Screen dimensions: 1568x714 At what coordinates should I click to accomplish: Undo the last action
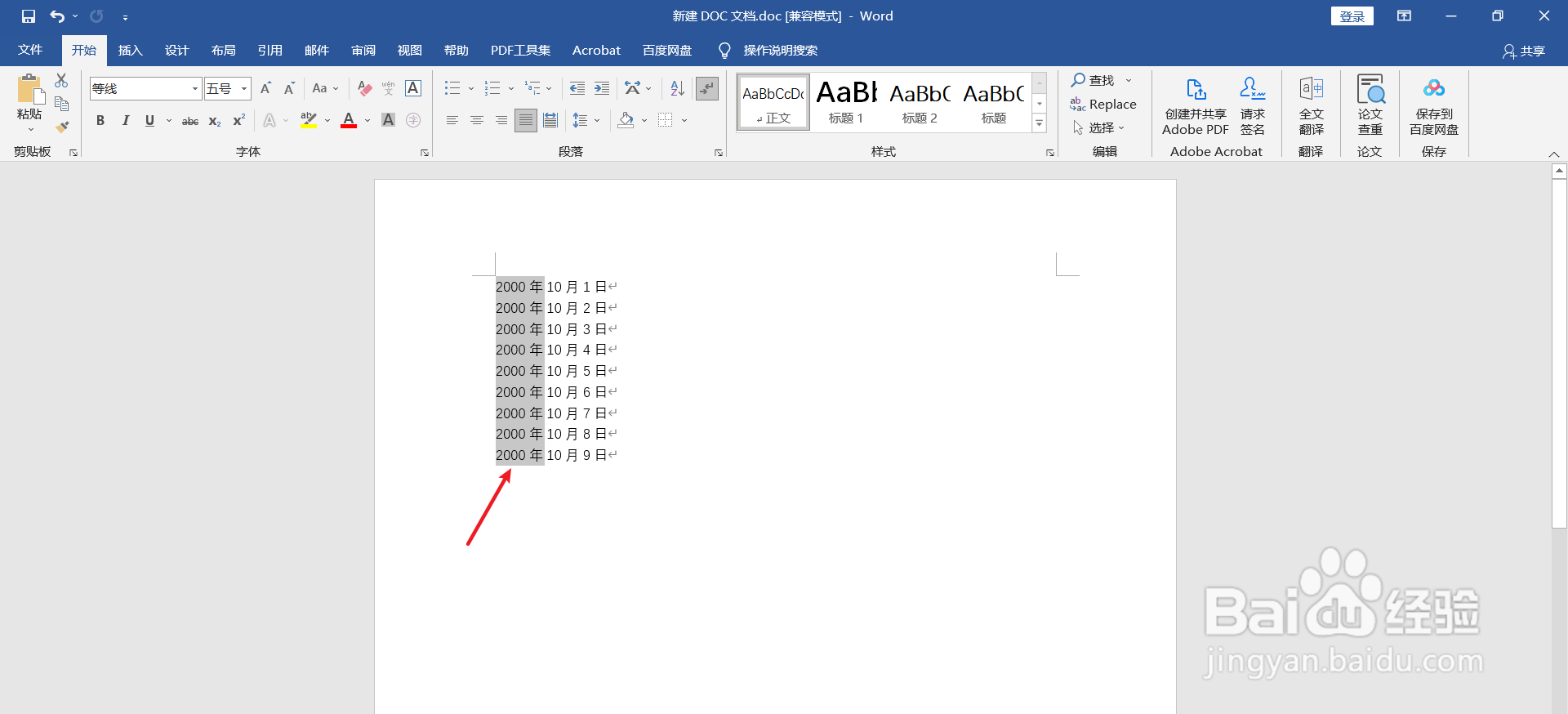click(57, 16)
